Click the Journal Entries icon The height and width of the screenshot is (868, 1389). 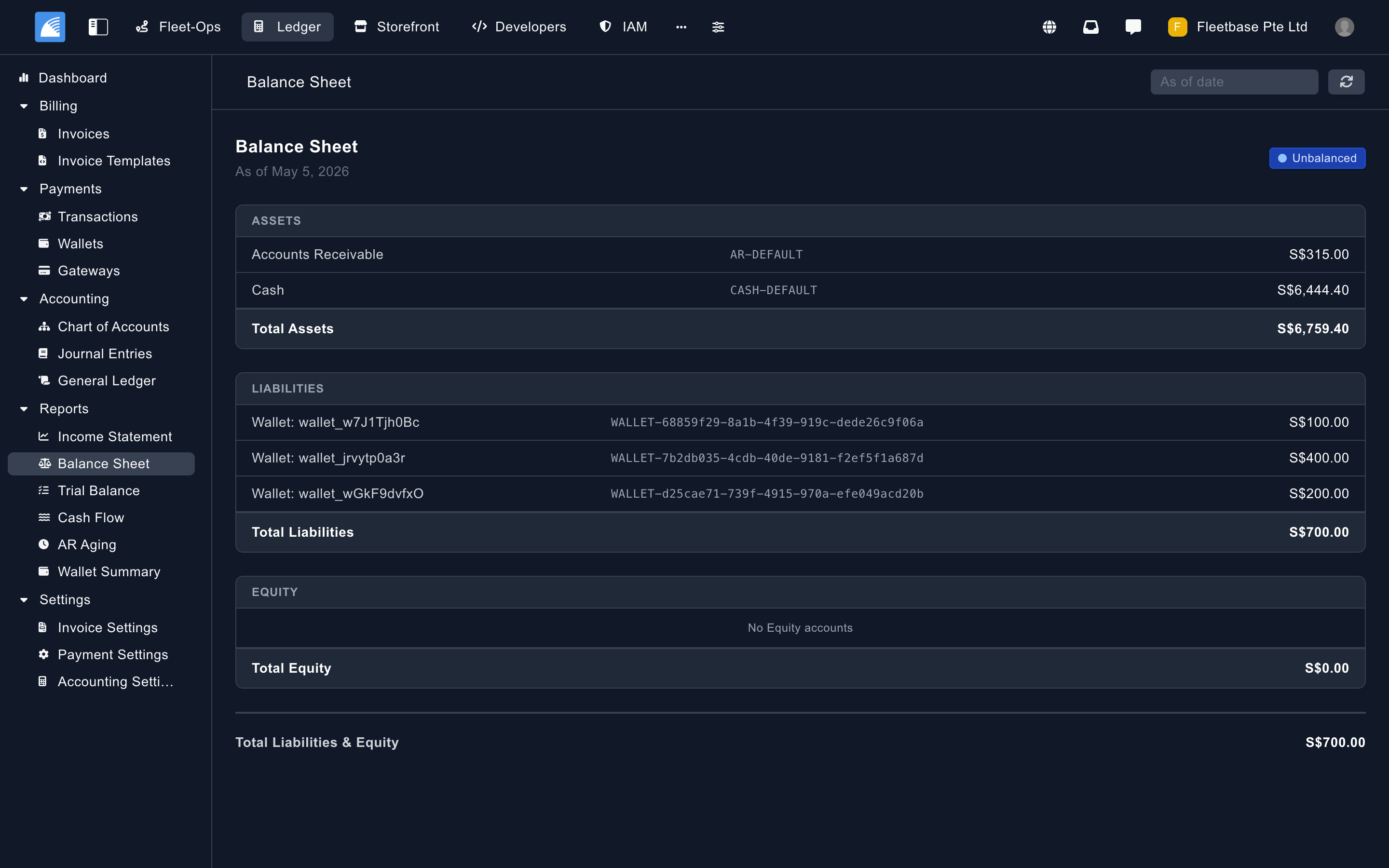[43, 353]
